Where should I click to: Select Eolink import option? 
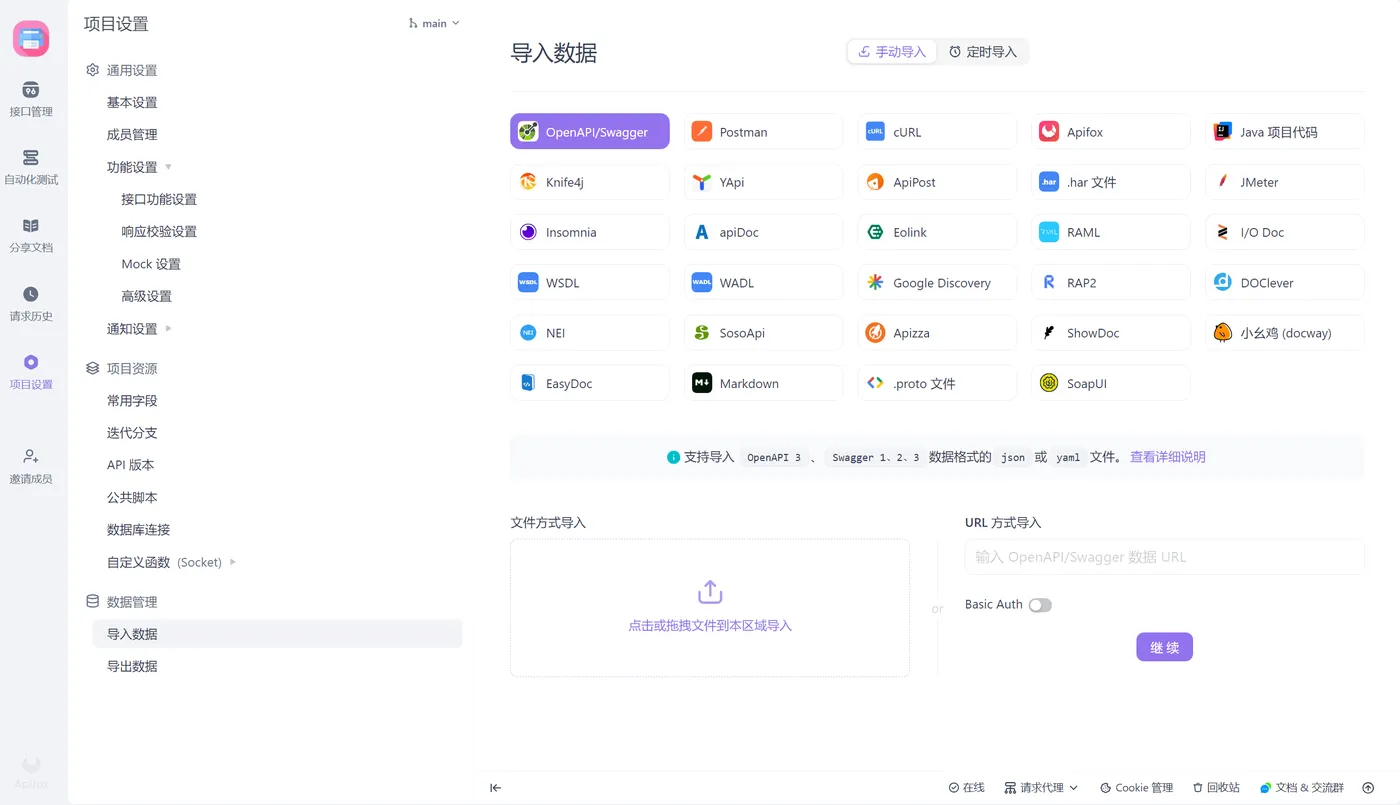tap(937, 232)
